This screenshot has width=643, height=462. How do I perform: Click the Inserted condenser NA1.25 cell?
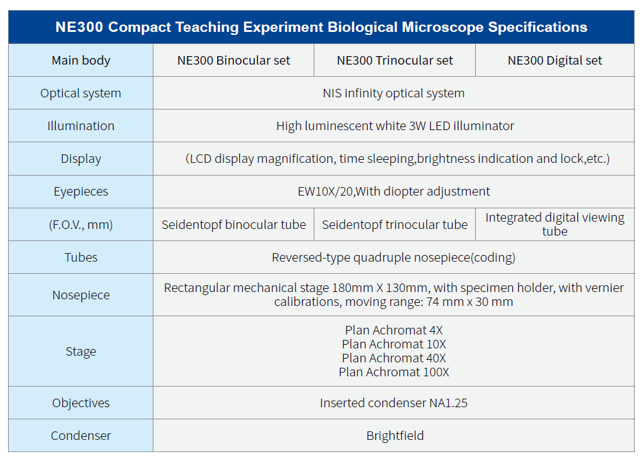point(394,403)
